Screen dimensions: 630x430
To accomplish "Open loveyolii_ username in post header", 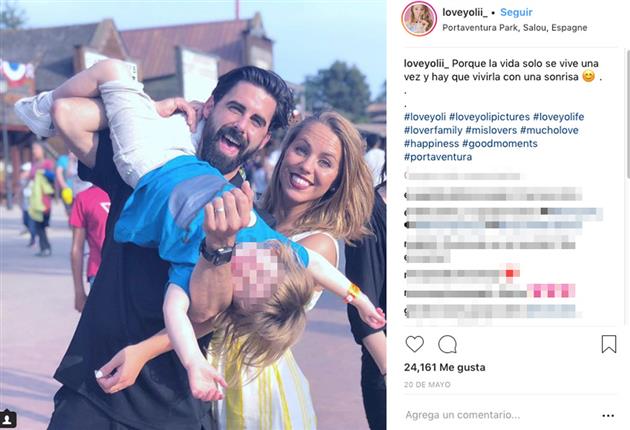I will pos(465,12).
